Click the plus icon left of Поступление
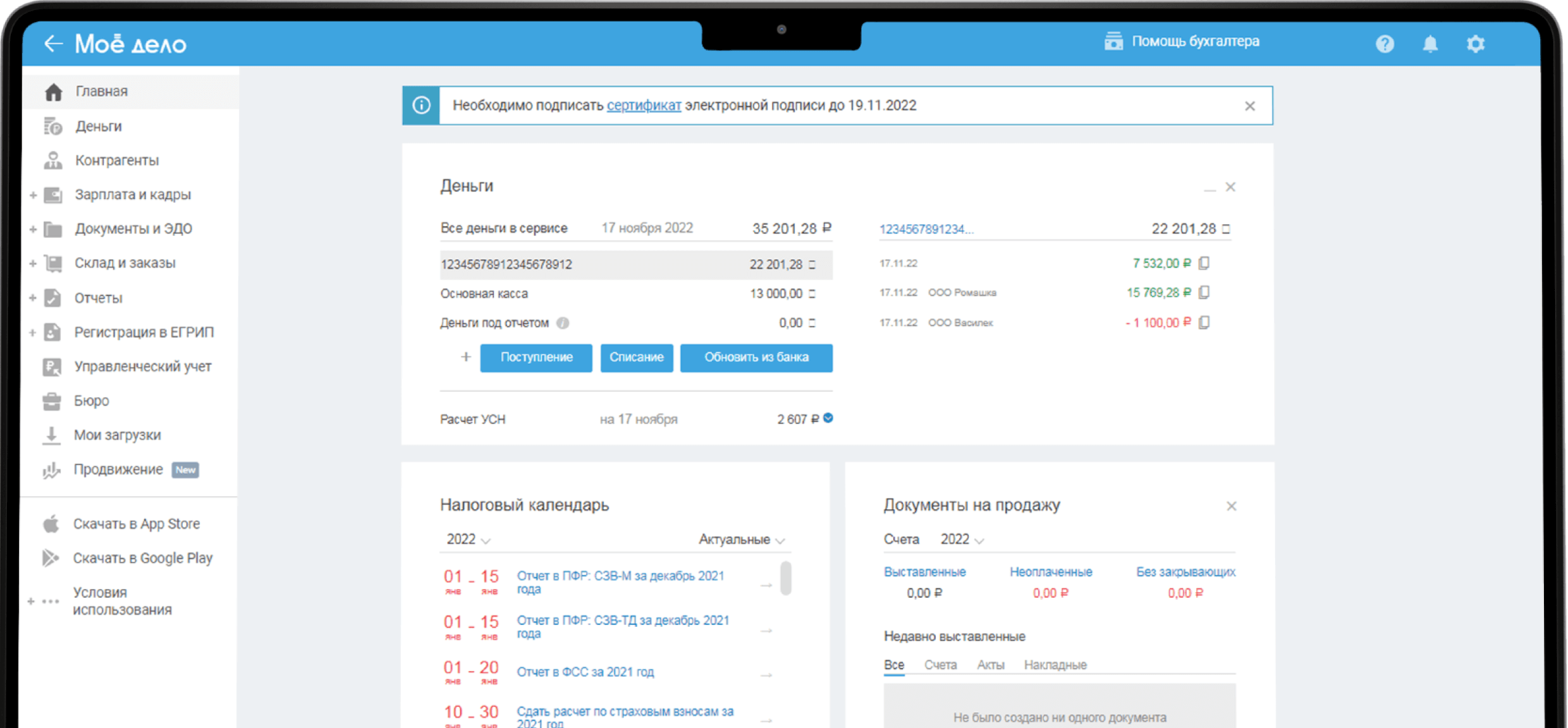Image resolution: width=1568 pixels, height=728 pixels. 465,357
